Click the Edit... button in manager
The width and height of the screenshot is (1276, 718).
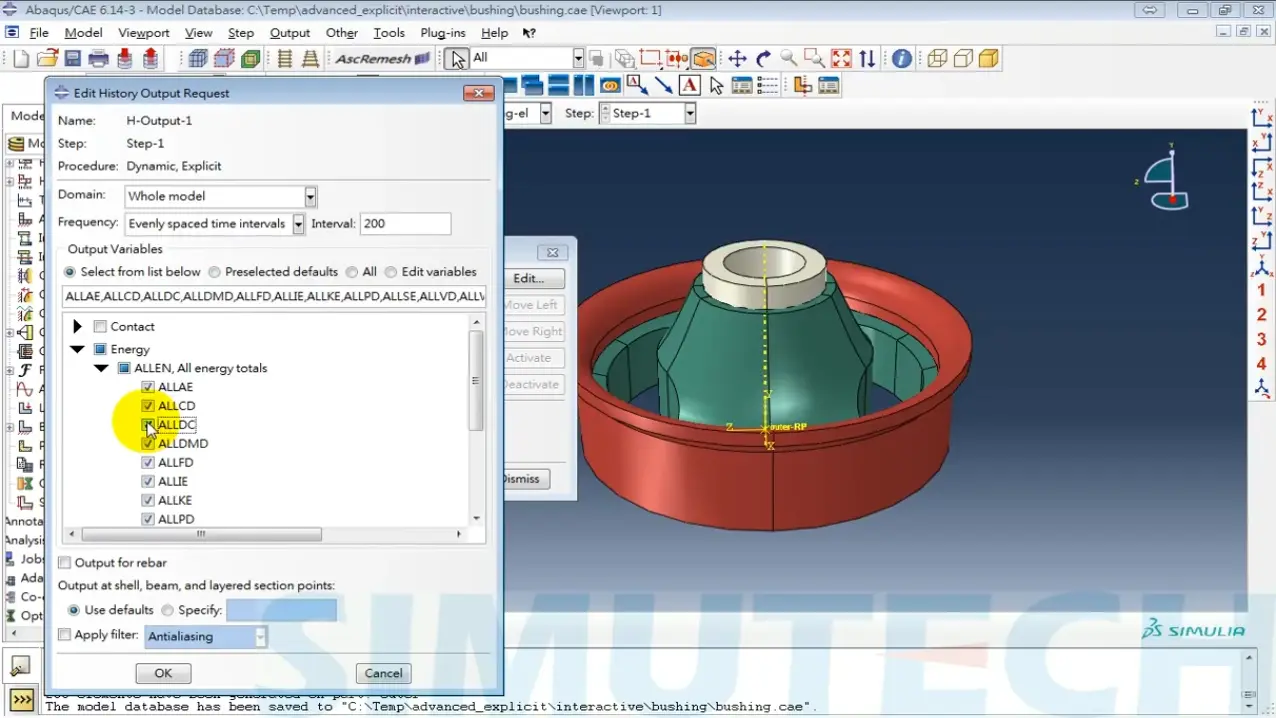click(532, 278)
